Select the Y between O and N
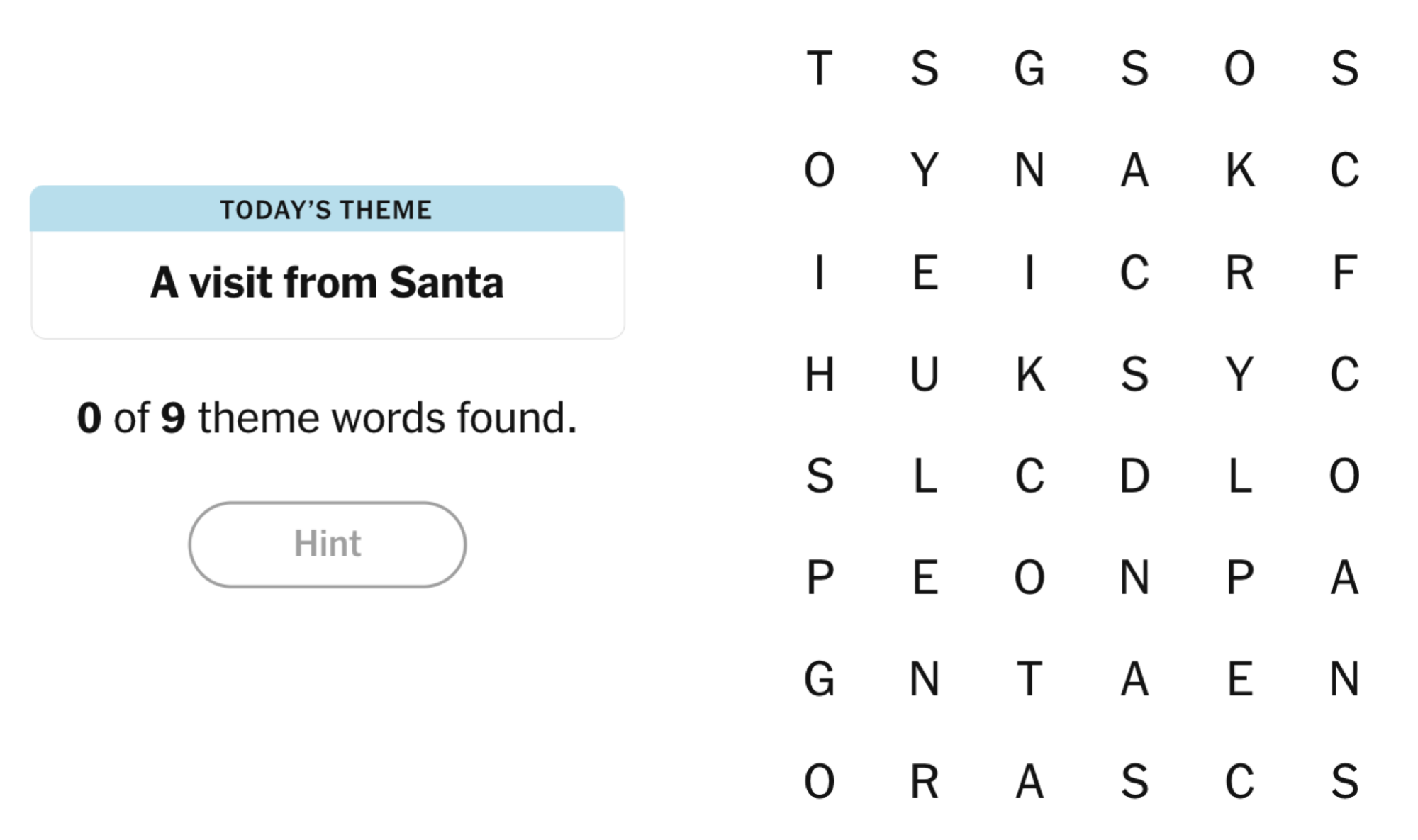This screenshot has height=840, width=1418. coord(925,170)
